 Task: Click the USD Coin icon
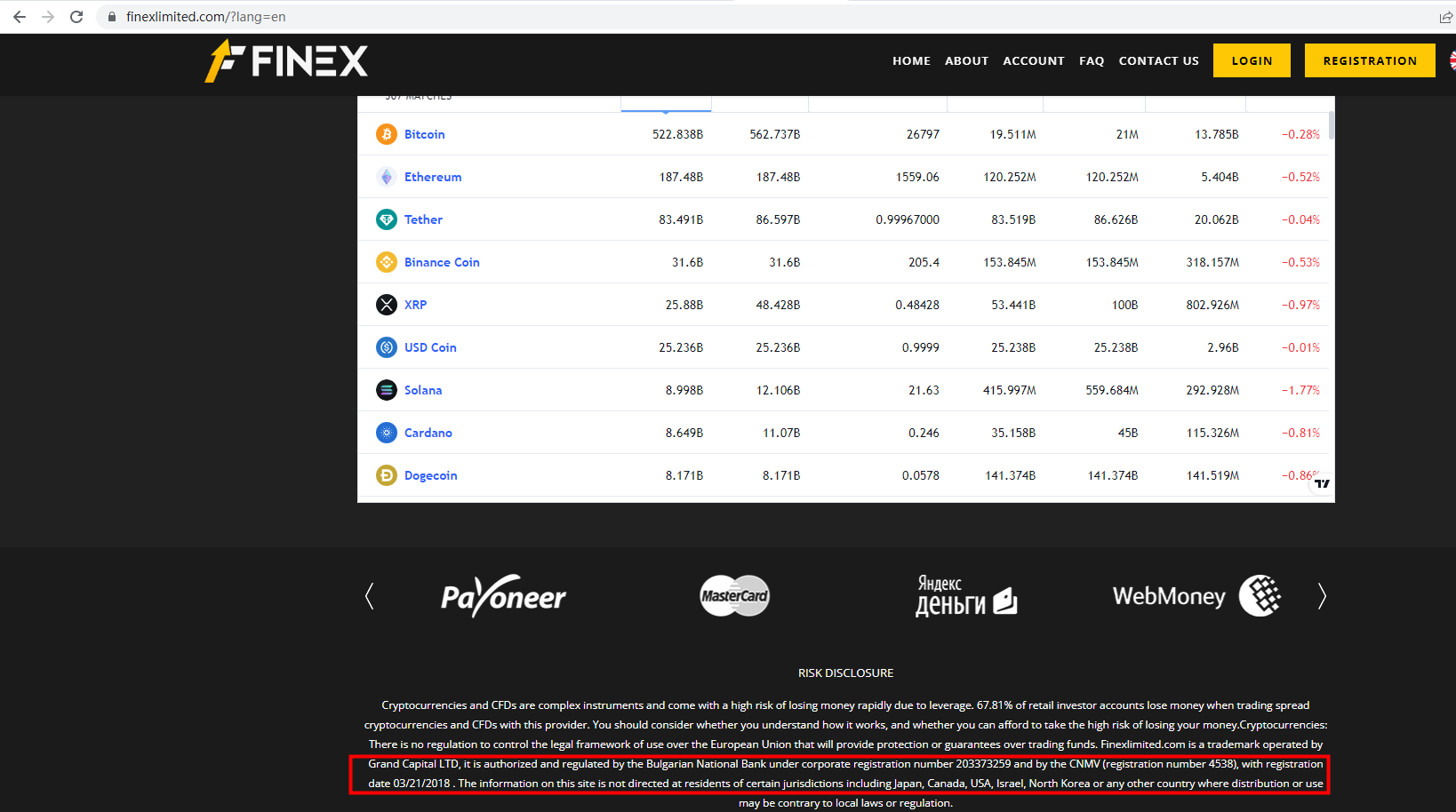tap(387, 347)
